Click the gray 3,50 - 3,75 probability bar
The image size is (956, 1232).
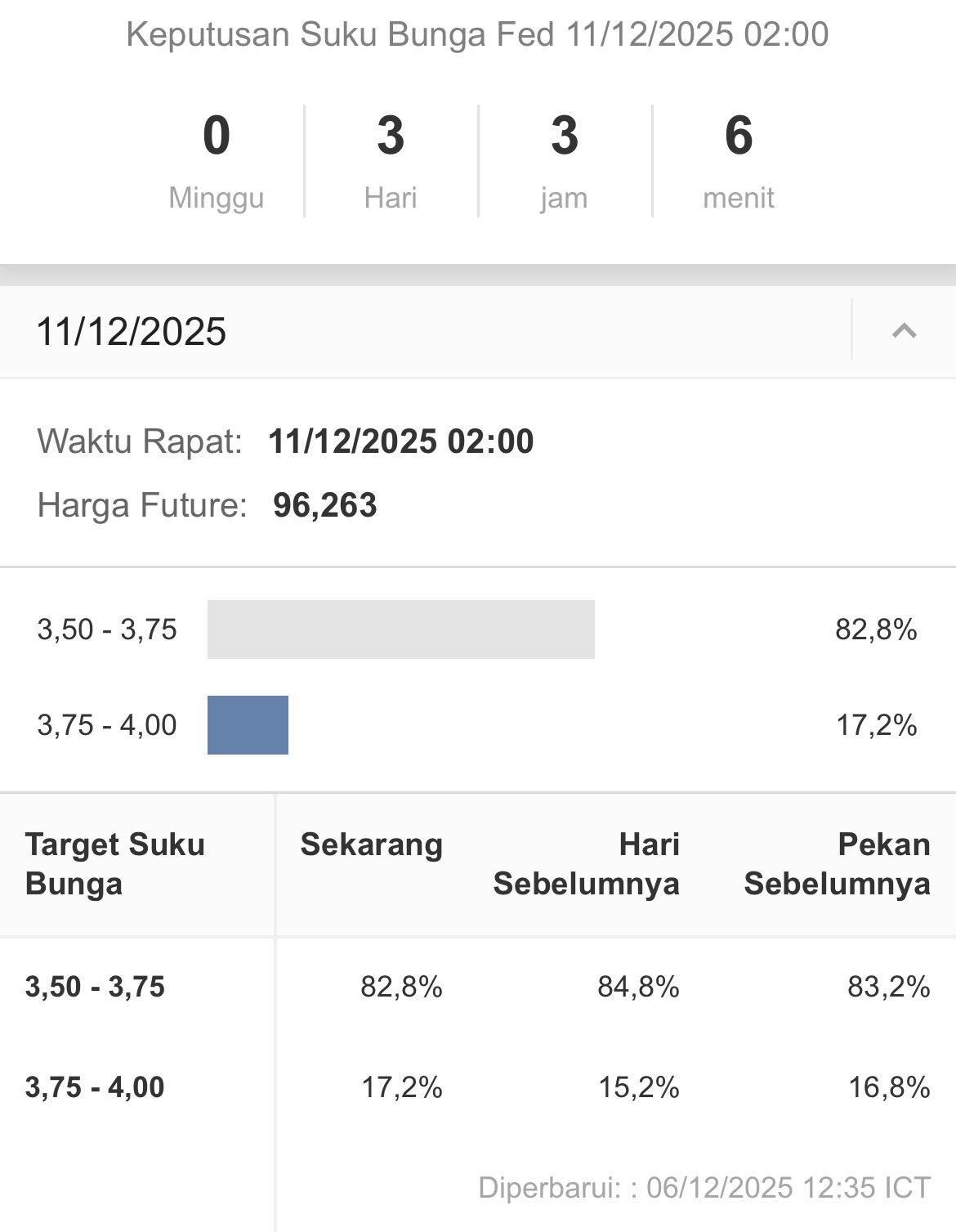click(x=400, y=629)
